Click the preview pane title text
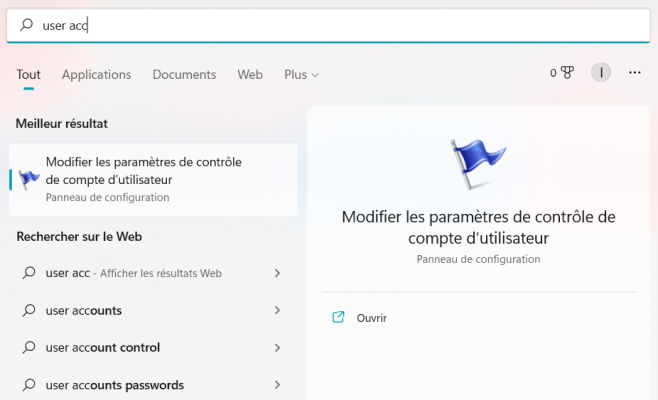The width and height of the screenshot is (658, 400). pos(478,227)
